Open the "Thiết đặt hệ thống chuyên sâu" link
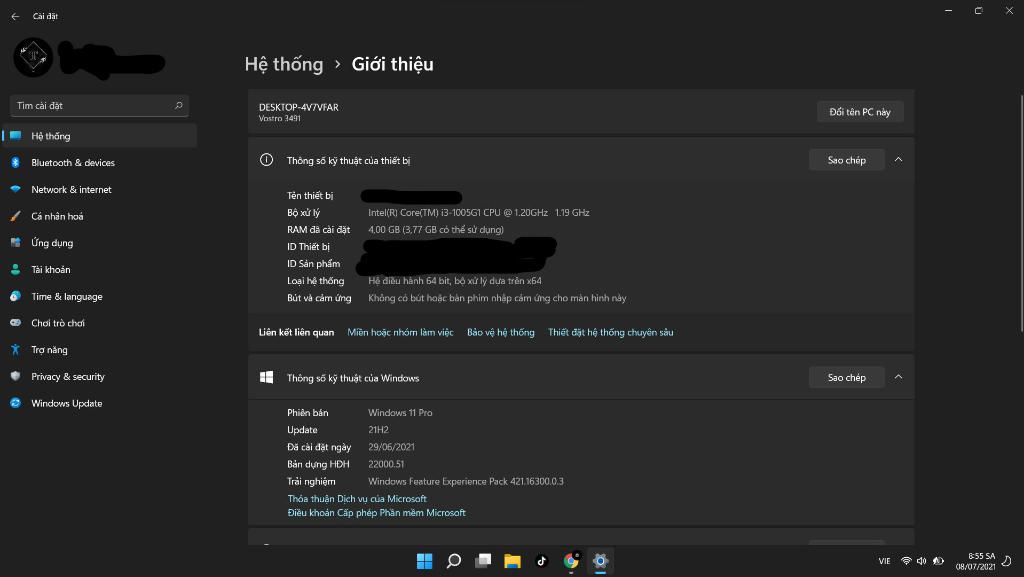Viewport: 1024px width, 577px height. pyautogui.click(x=611, y=332)
